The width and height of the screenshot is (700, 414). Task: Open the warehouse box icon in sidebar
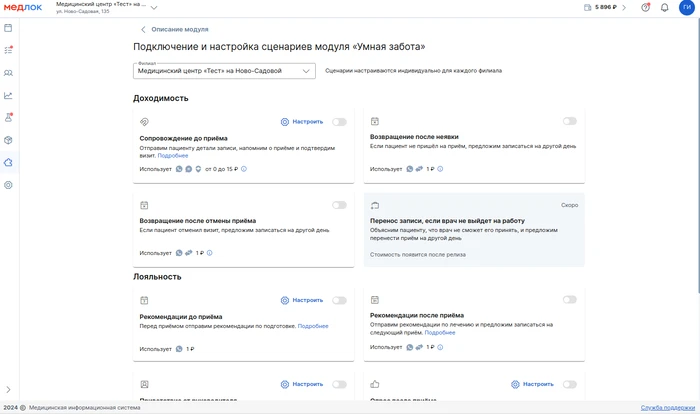(x=8, y=140)
